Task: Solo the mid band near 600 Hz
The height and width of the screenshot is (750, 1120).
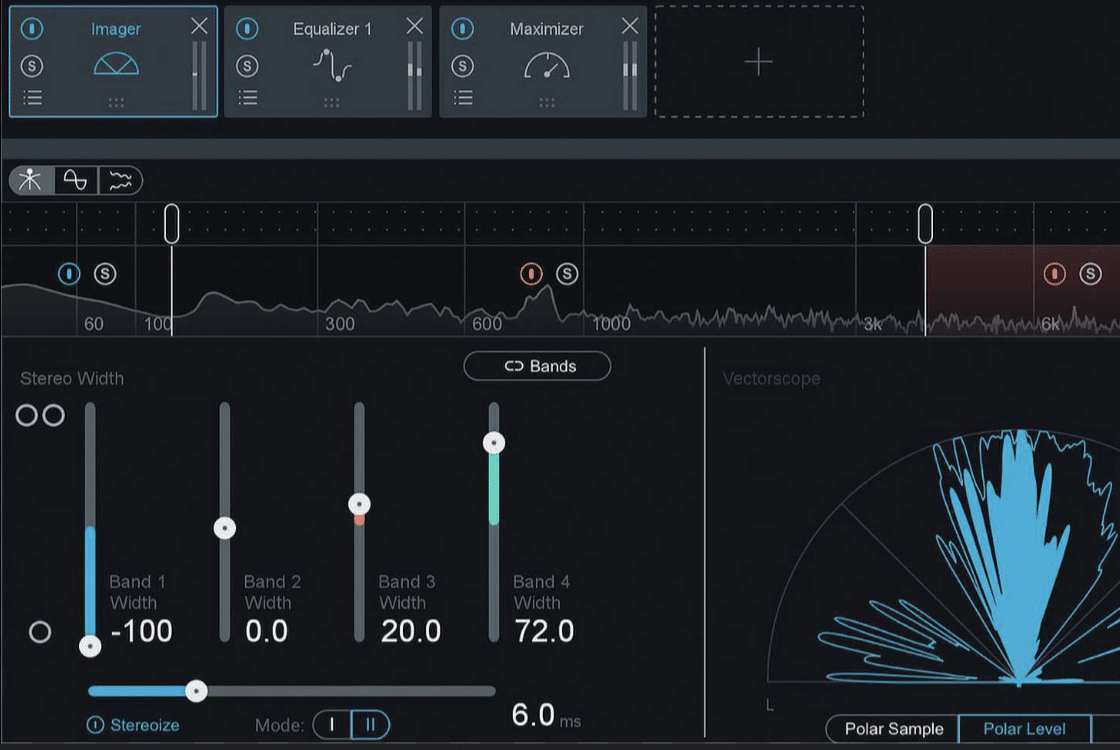Action: (x=567, y=274)
